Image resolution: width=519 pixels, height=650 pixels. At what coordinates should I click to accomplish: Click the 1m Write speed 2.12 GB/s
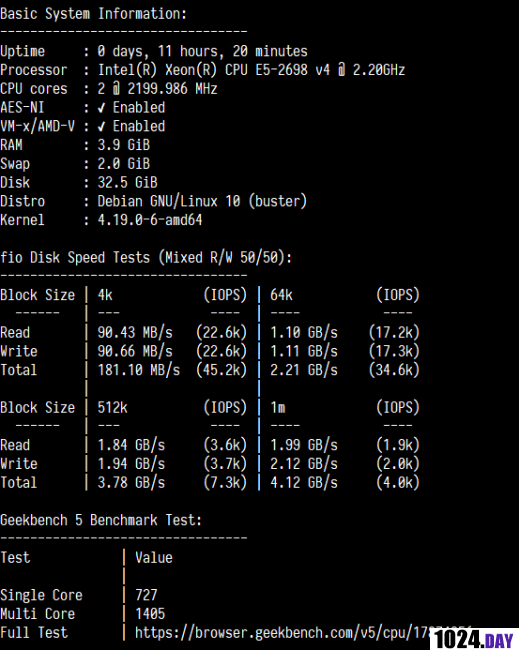tap(304, 463)
